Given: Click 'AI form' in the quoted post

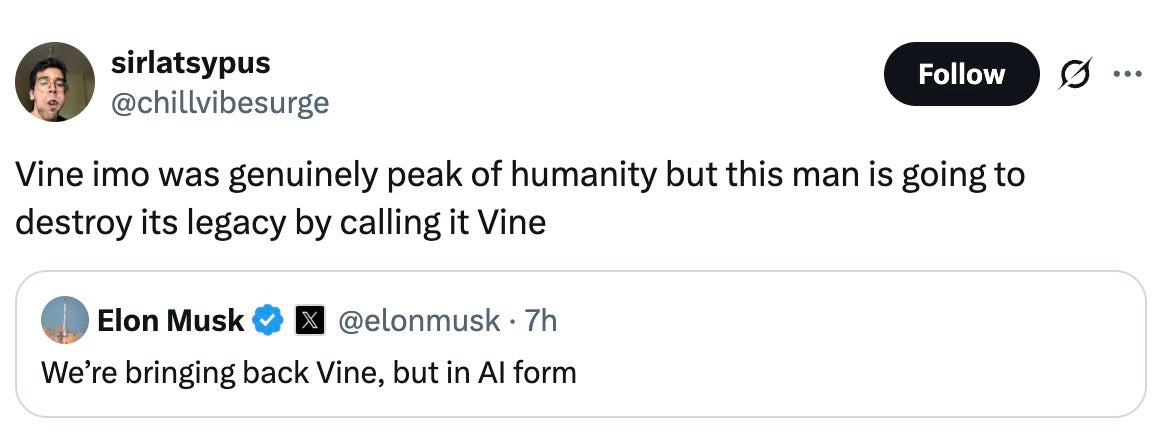Looking at the screenshot, I should 527,372.
